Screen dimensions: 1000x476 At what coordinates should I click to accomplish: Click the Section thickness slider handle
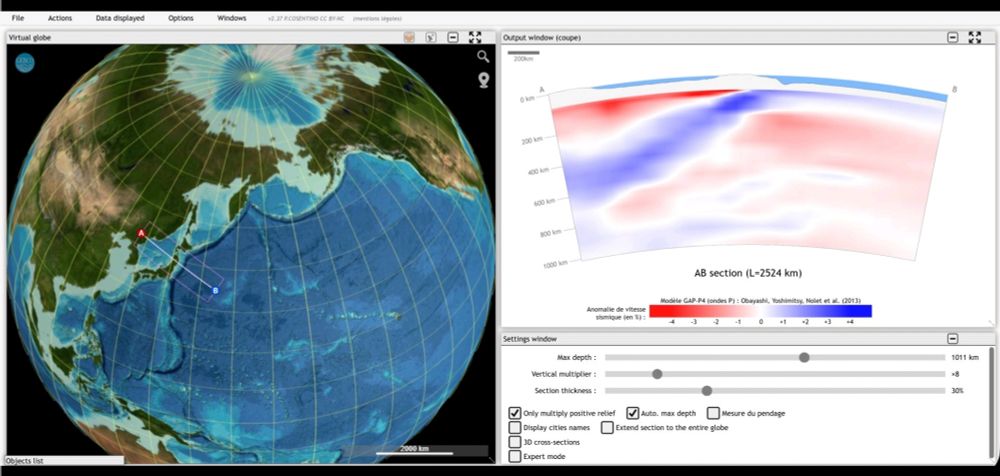707,390
